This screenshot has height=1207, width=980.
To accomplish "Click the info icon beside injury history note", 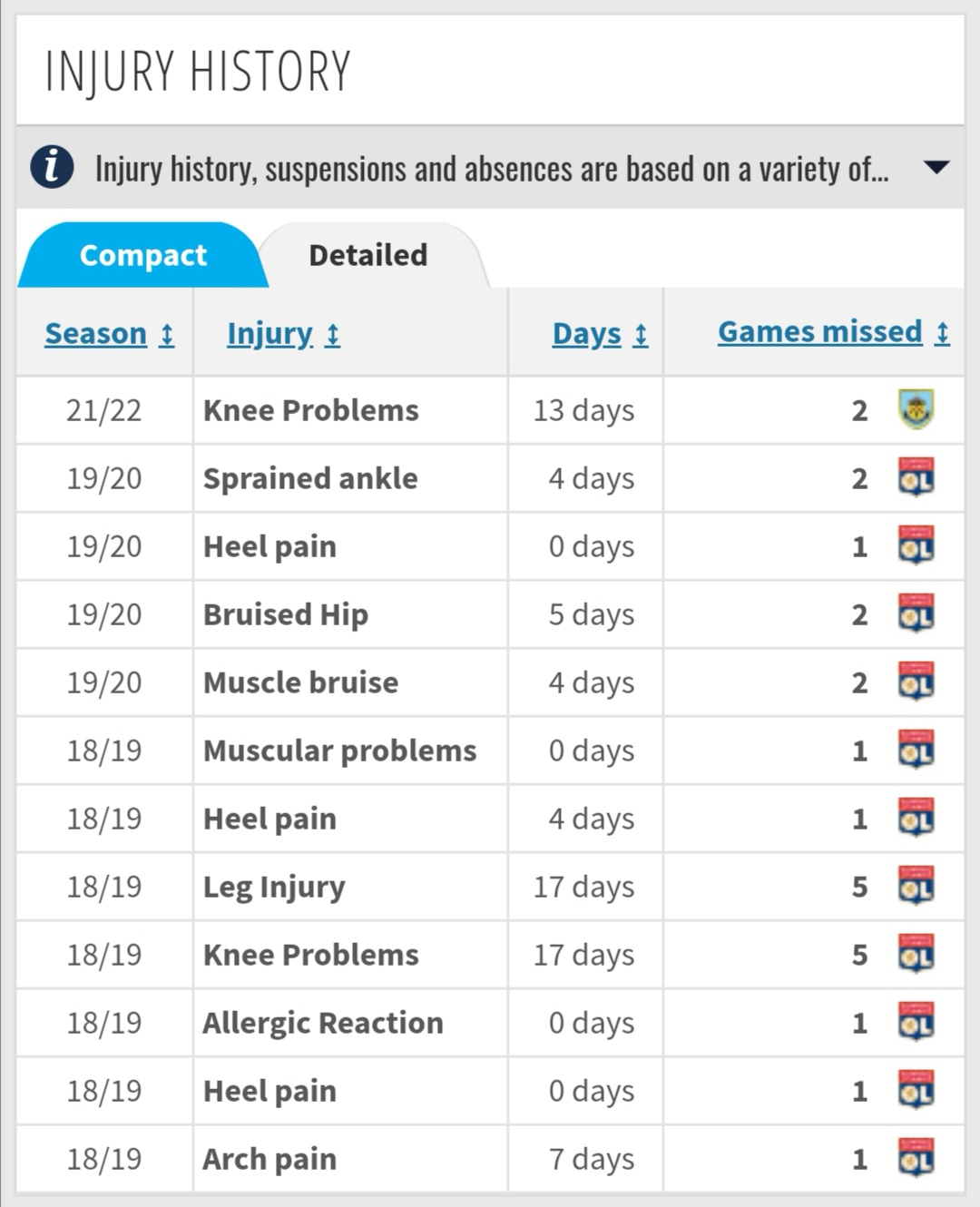I will click(52, 168).
